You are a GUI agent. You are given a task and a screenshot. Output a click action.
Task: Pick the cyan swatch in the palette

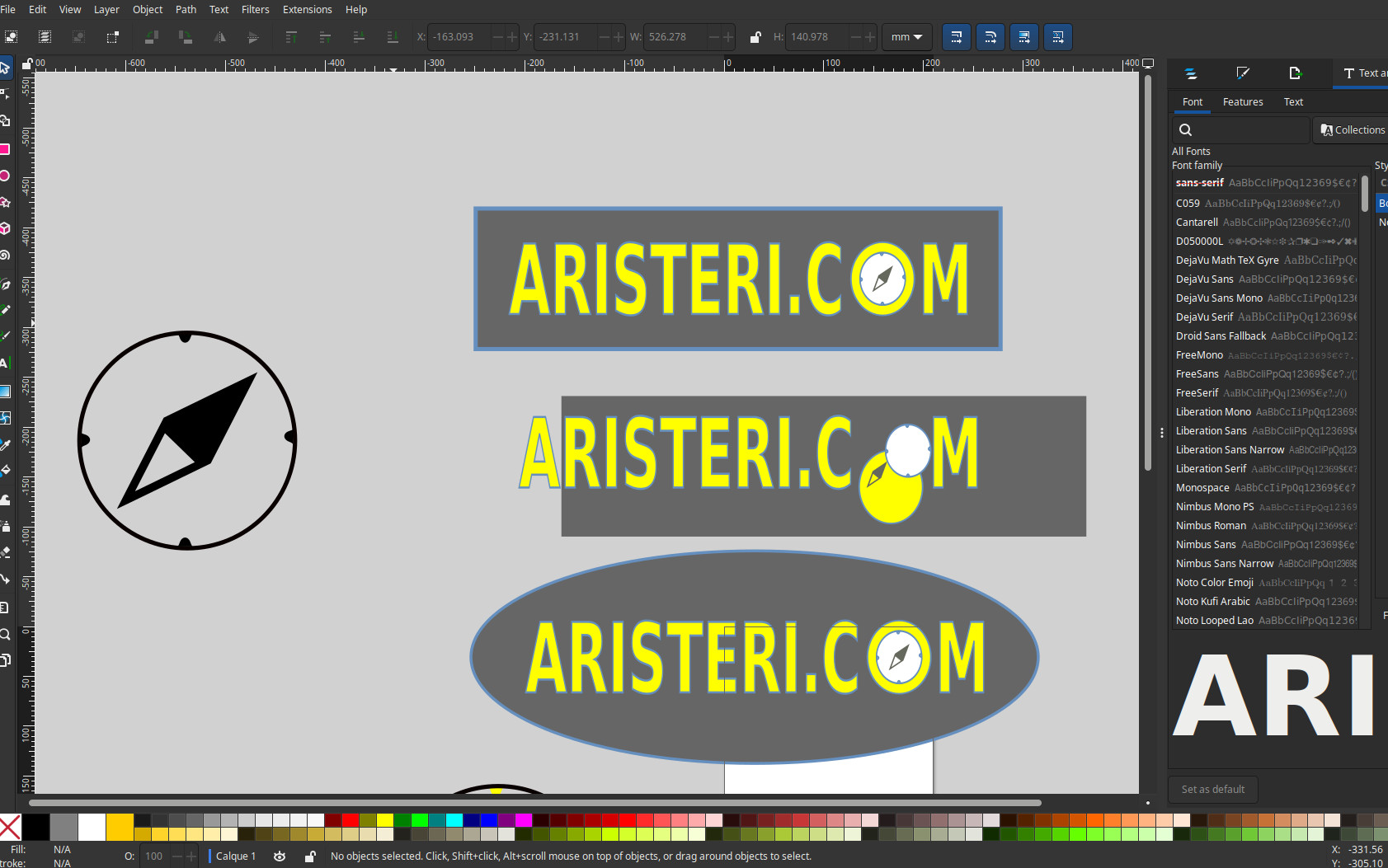(x=454, y=820)
